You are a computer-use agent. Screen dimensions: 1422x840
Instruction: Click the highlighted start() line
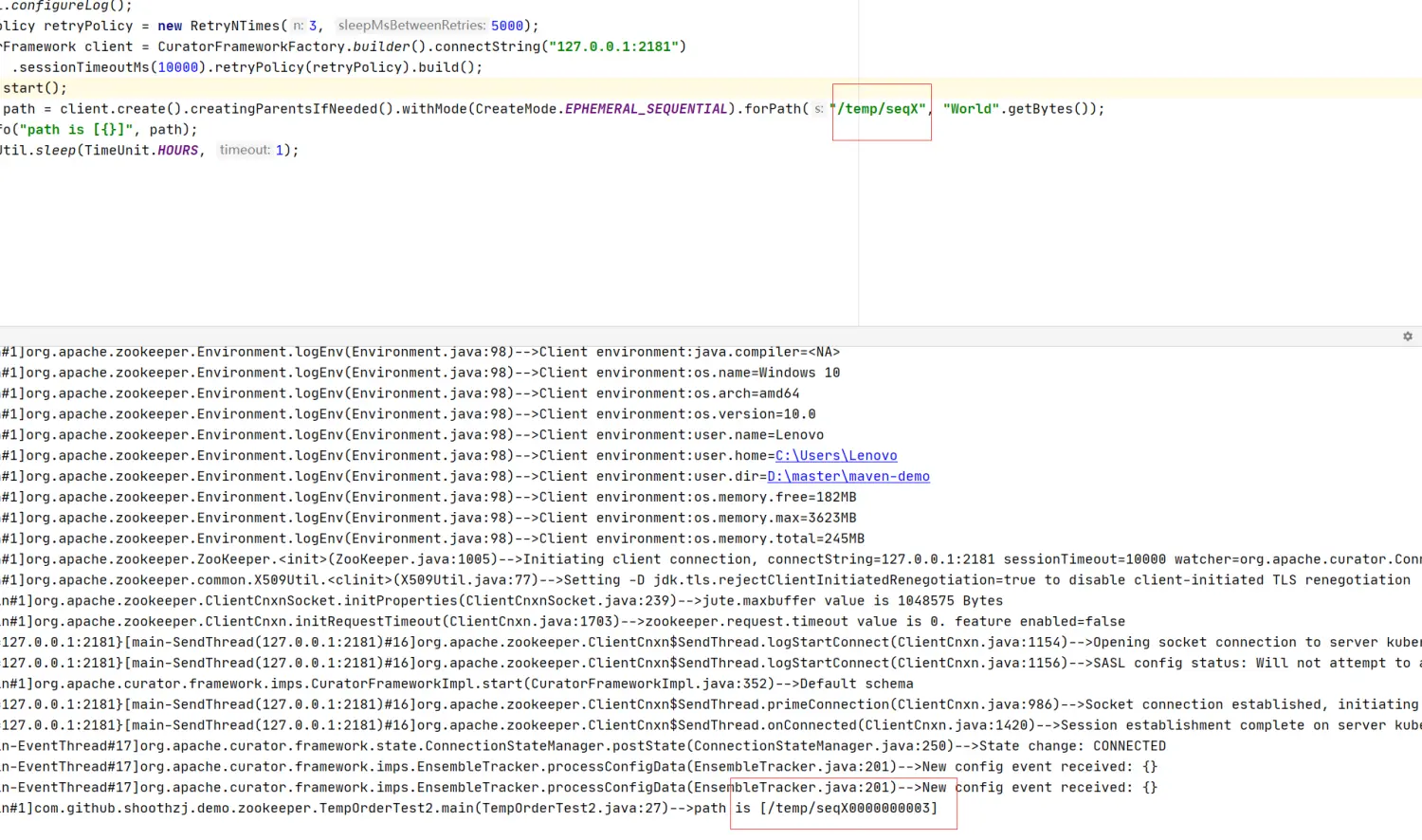click(x=34, y=88)
